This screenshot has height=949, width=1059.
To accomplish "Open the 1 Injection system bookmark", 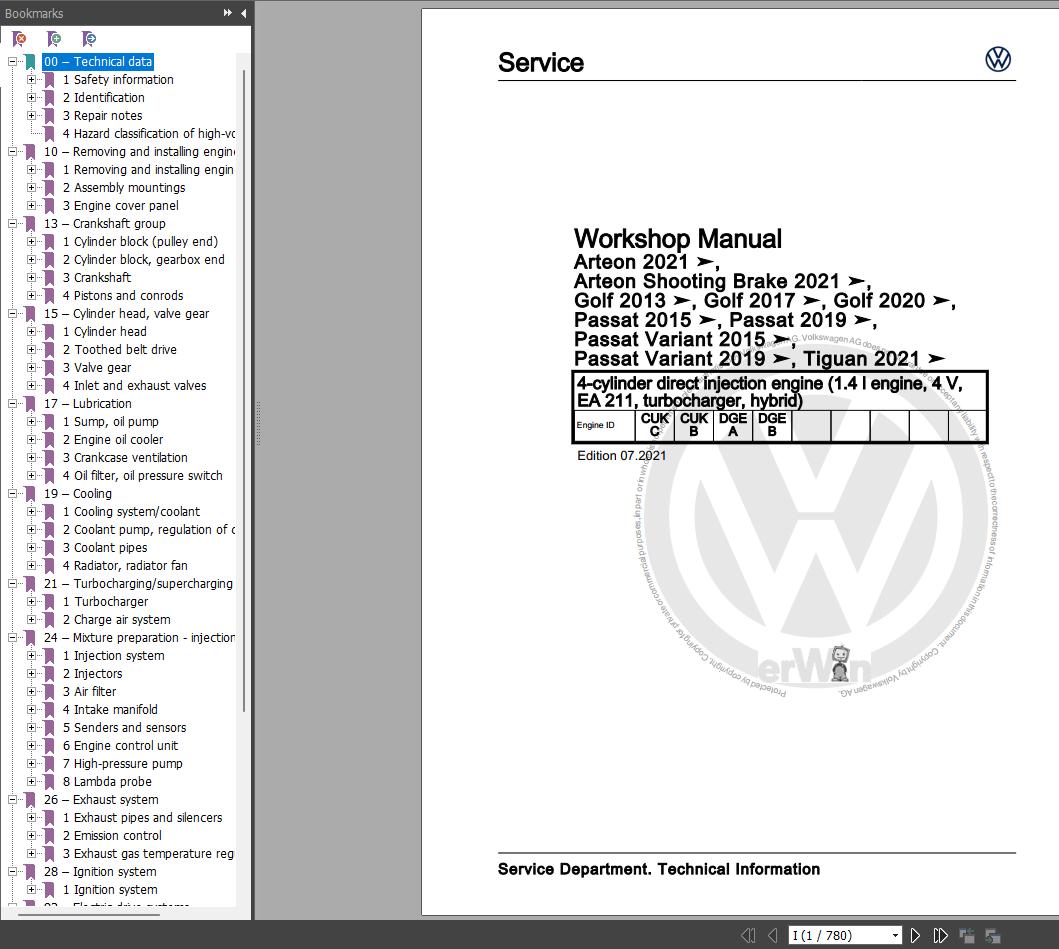I will tap(113, 656).
